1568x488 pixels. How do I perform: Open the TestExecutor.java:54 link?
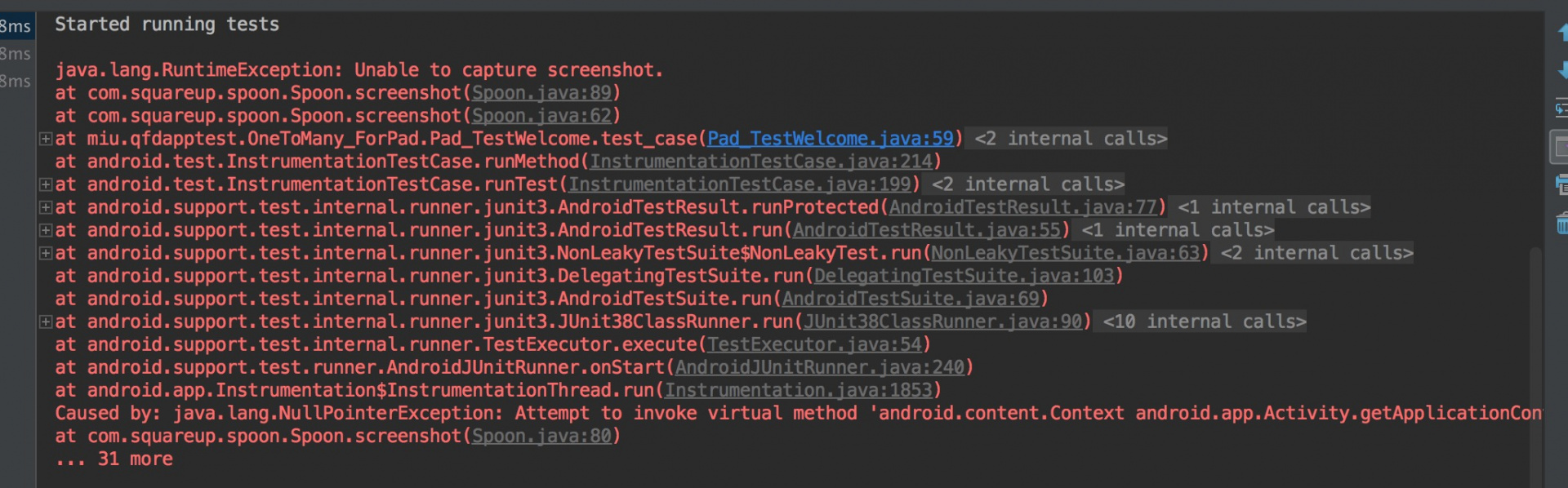[814, 344]
